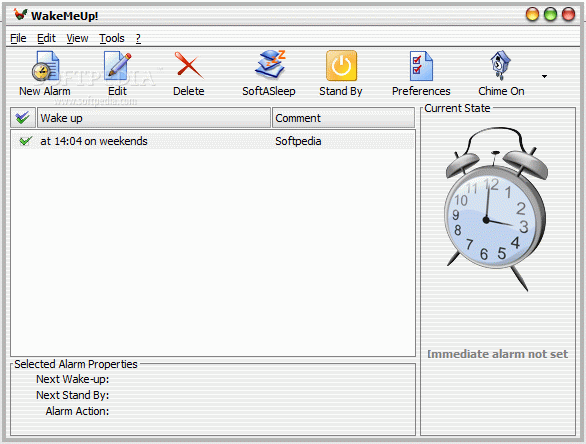Launch SoftASleep pillow icon
This screenshot has width=586, height=444.
tap(270, 64)
